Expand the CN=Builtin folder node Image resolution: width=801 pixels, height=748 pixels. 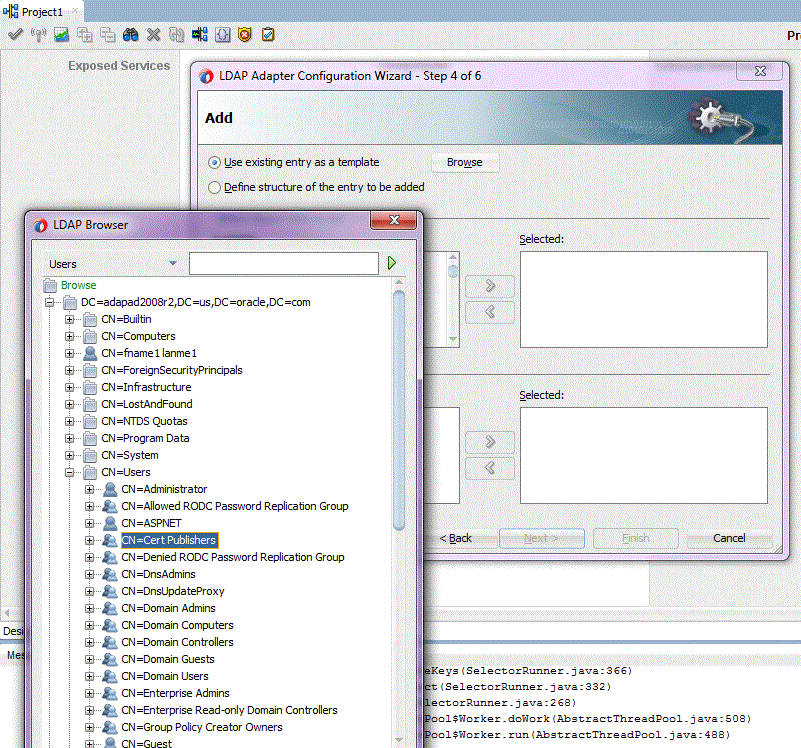pos(70,319)
